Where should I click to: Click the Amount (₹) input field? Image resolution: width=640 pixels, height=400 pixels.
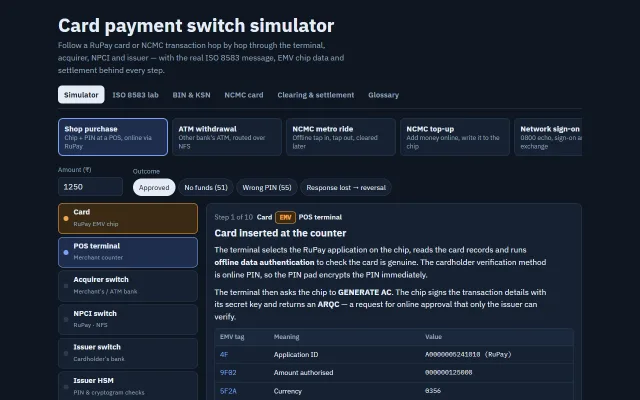click(90, 187)
